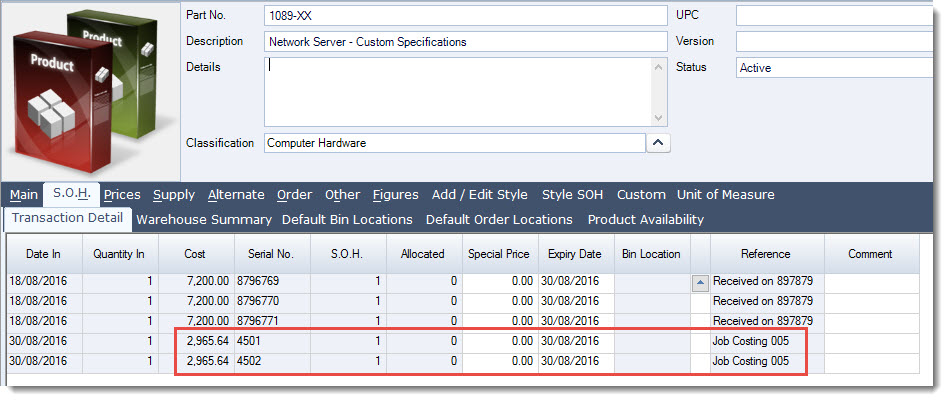The width and height of the screenshot is (948, 401).
Task: Select serial number 4502 cell
Action: click(x=272, y=361)
